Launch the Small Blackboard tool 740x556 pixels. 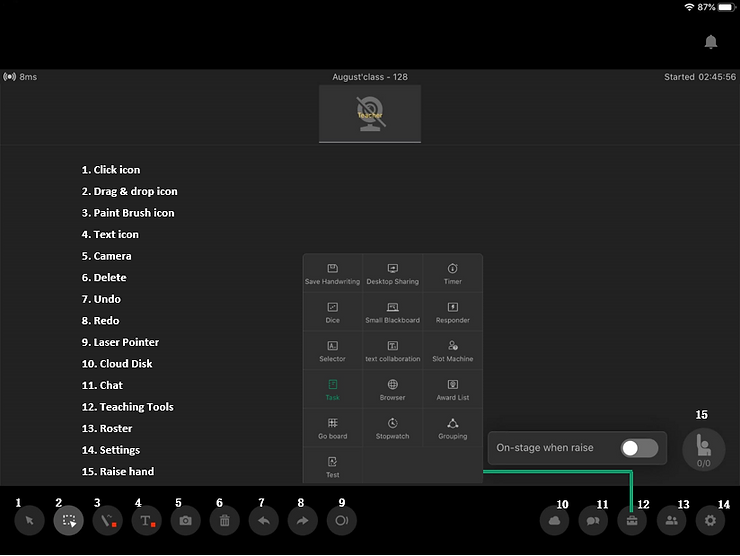[x=393, y=312]
